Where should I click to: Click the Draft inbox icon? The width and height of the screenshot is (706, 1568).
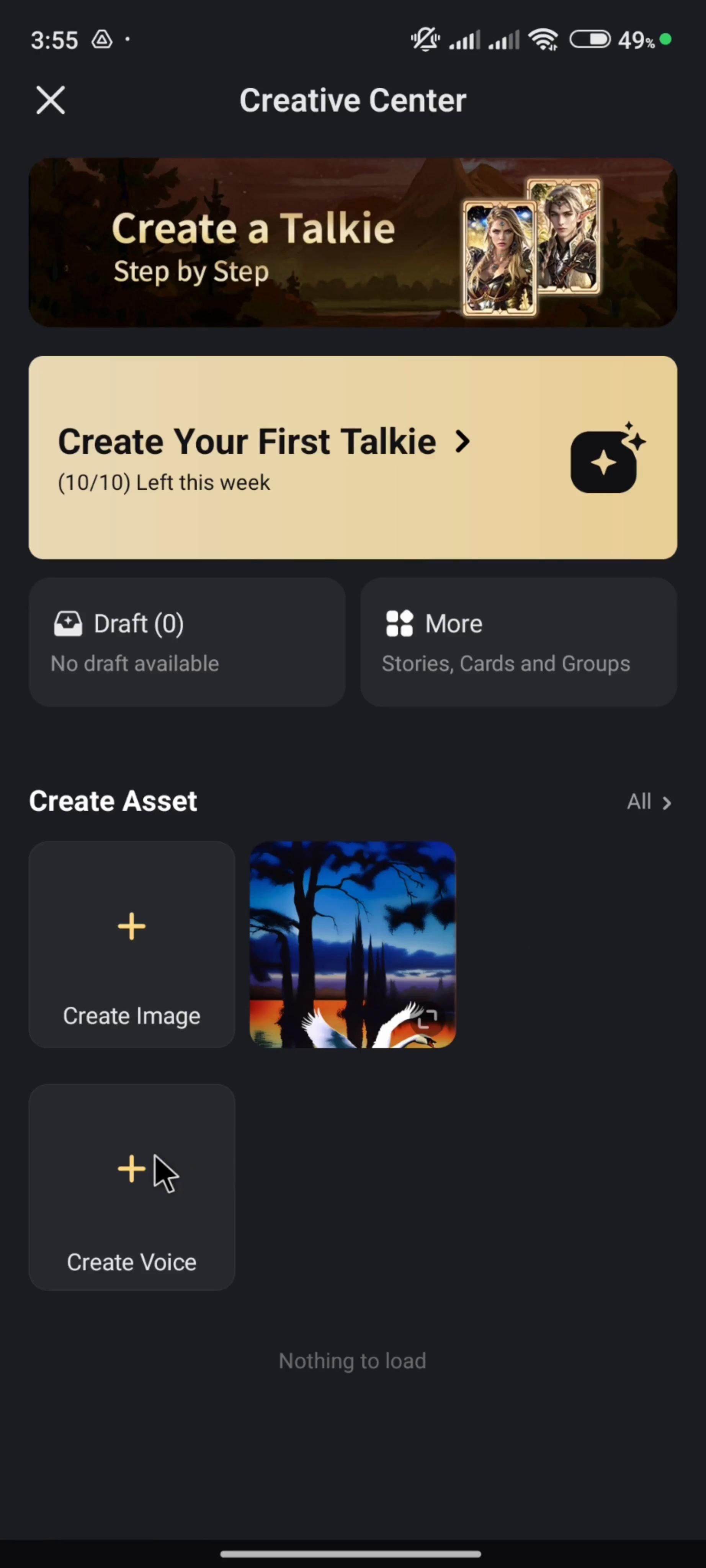tap(67, 624)
